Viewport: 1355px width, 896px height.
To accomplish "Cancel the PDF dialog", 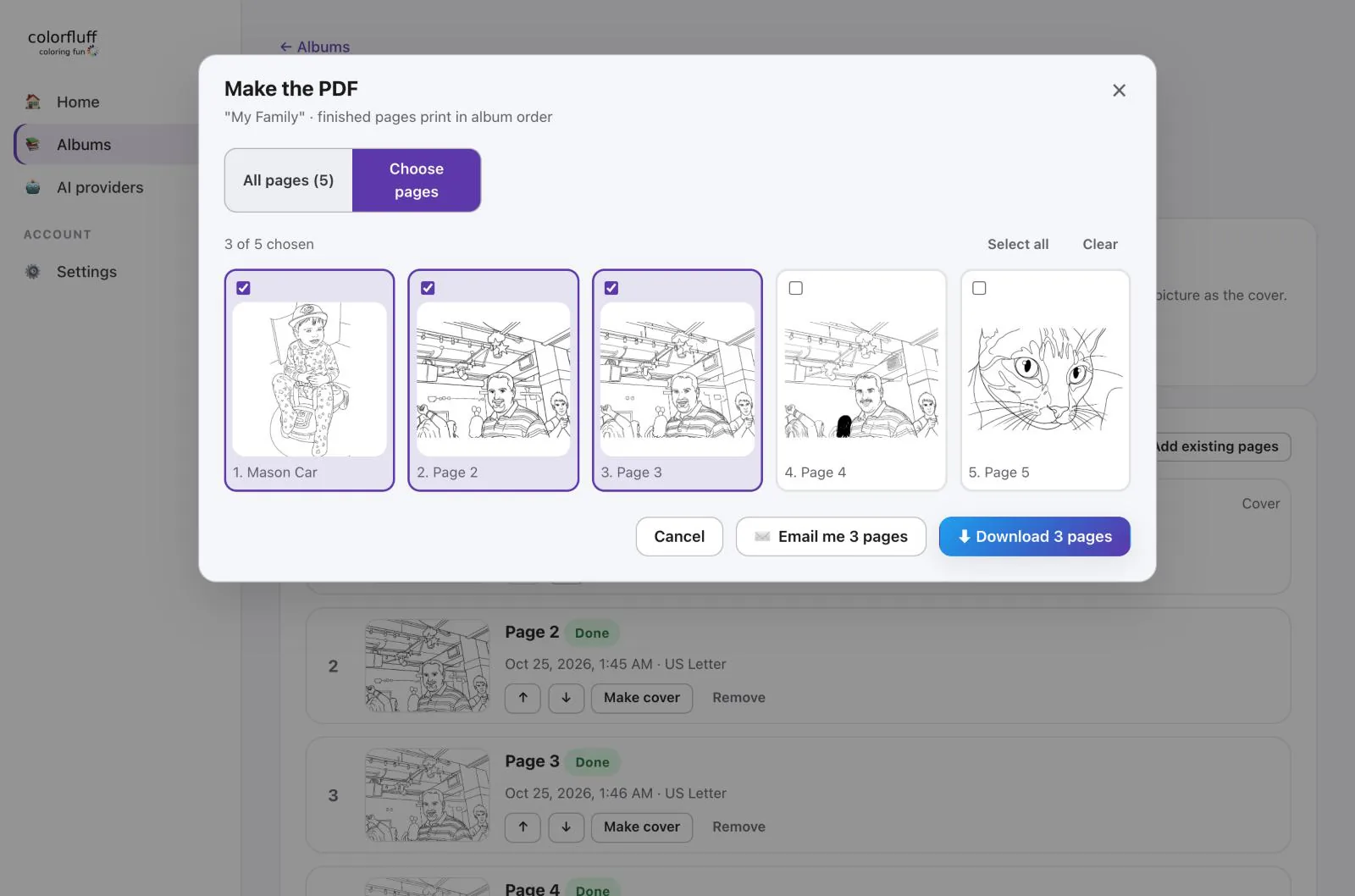I will [679, 537].
